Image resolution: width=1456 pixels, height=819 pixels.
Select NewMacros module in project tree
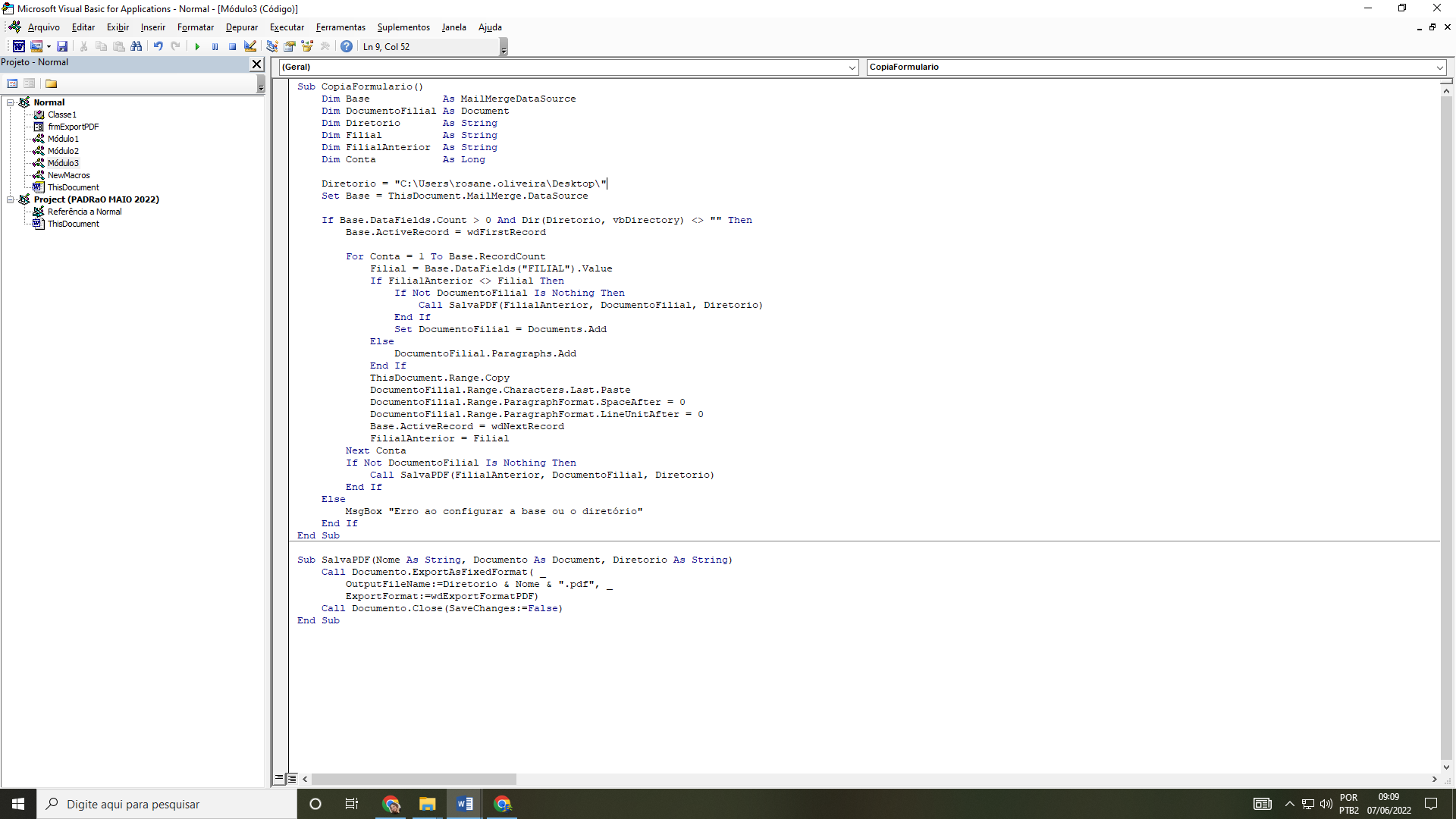point(68,175)
